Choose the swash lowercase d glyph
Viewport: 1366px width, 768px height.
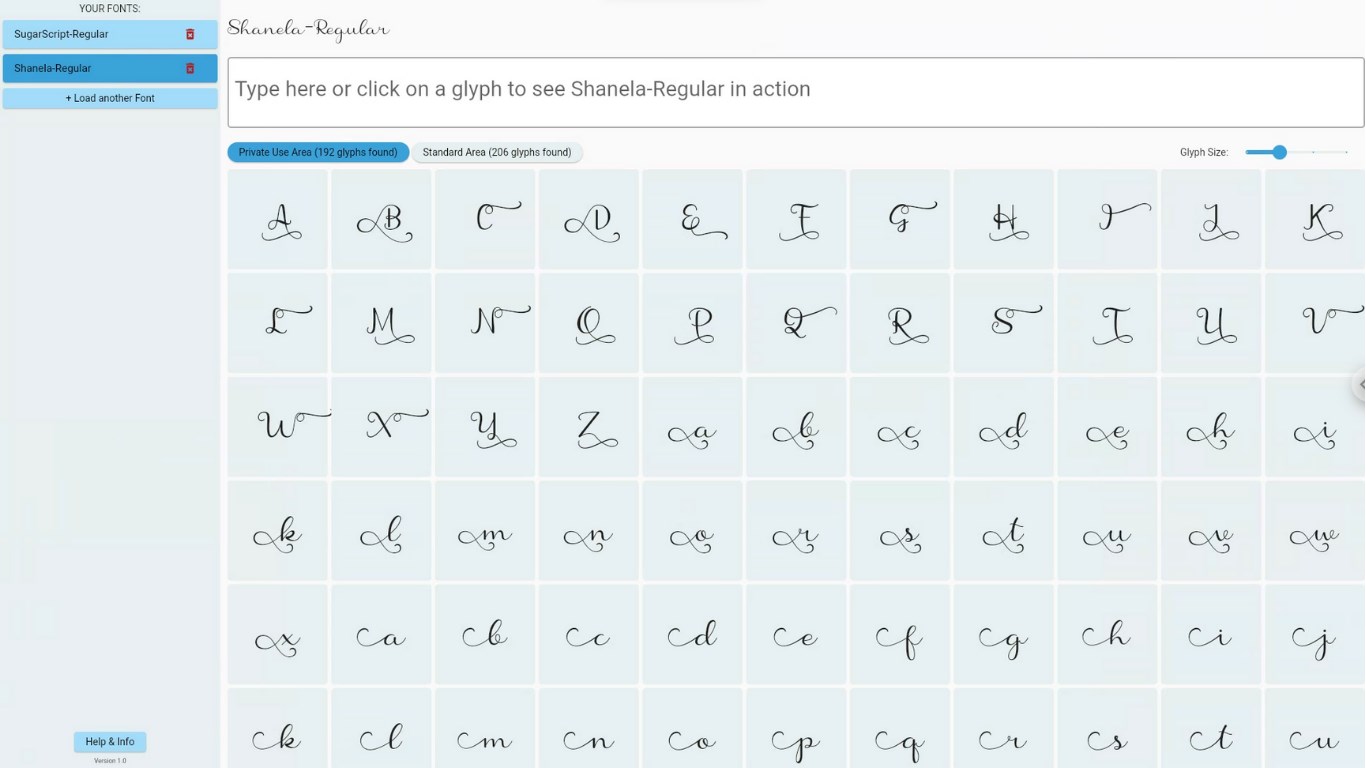click(x=1003, y=427)
